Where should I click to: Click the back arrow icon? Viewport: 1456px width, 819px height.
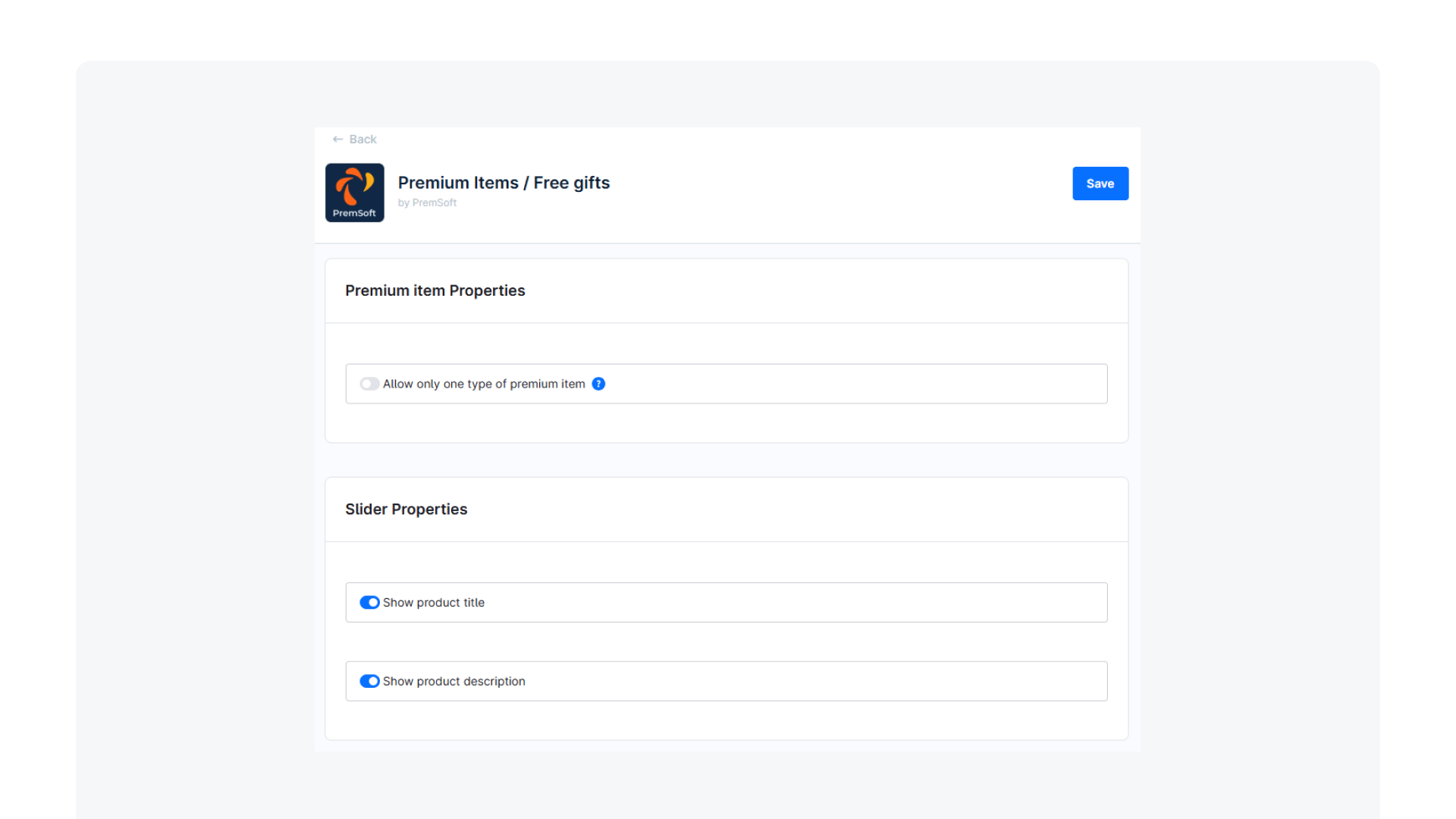(337, 140)
